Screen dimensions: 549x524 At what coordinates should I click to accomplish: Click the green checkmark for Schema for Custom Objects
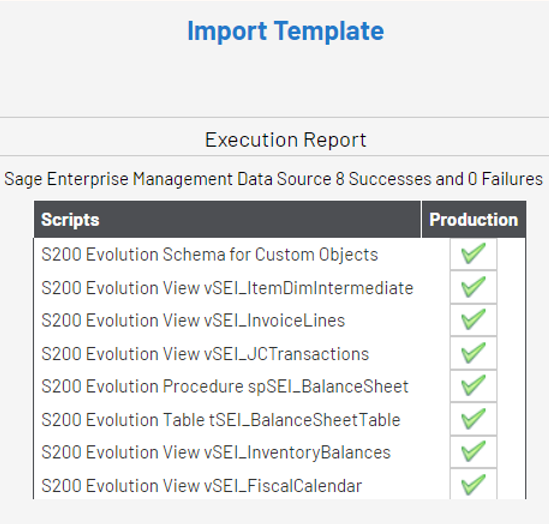point(473,254)
